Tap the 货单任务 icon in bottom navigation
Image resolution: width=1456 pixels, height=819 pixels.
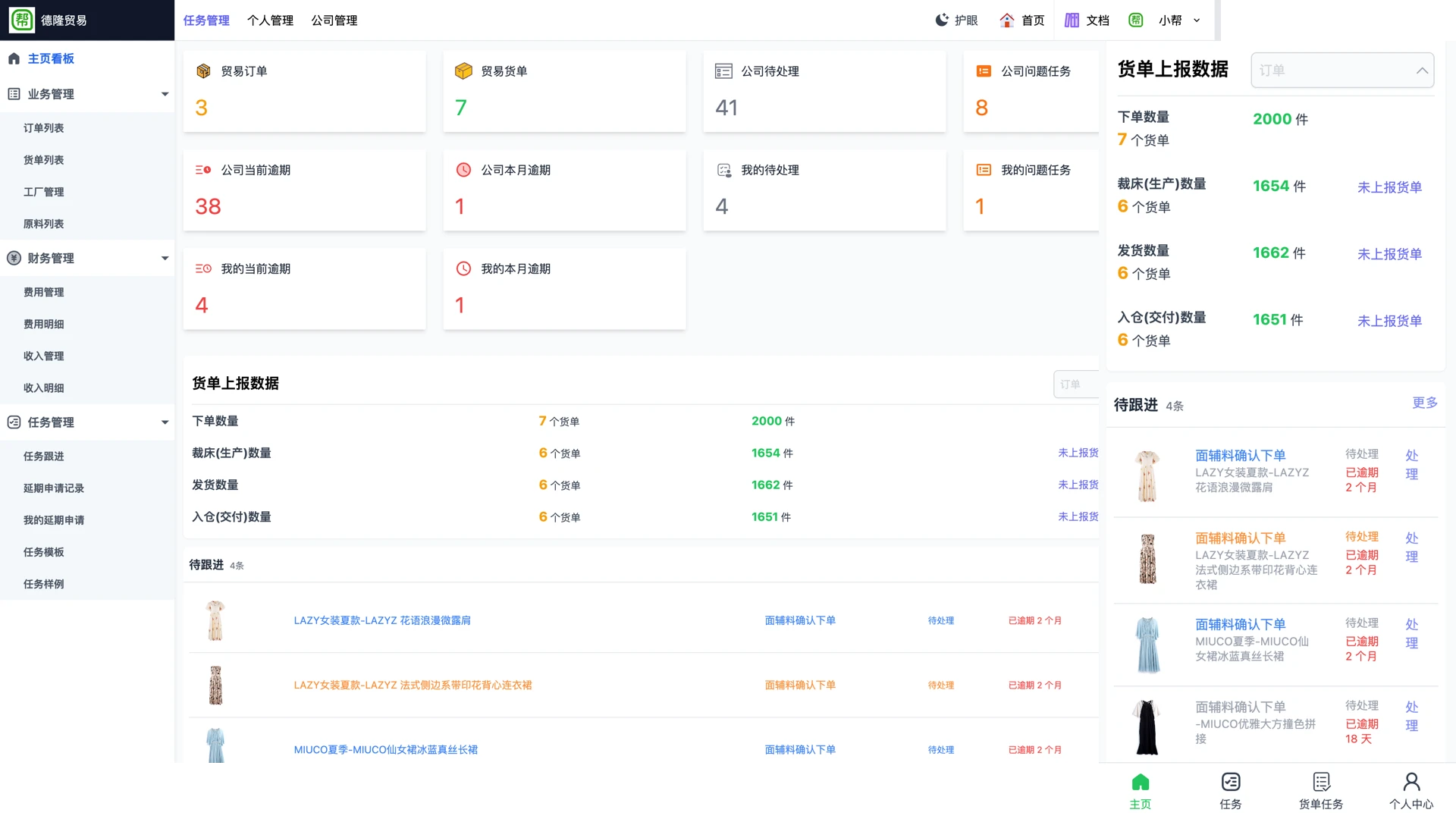[1320, 783]
